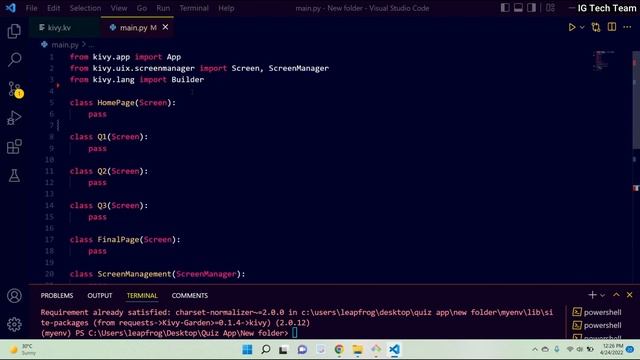Open the Selection menu

point(85,8)
